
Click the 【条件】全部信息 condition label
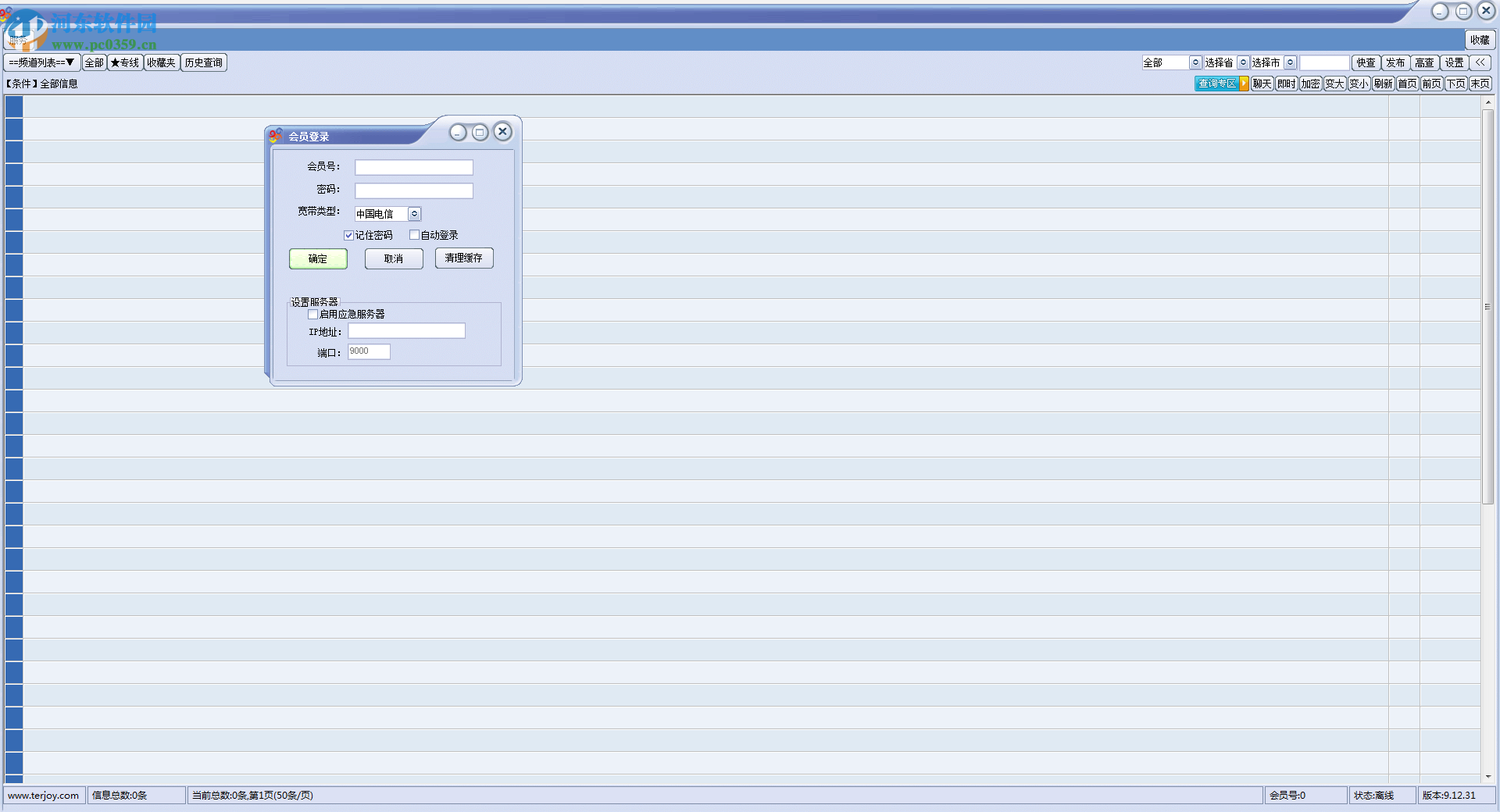point(42,84)
